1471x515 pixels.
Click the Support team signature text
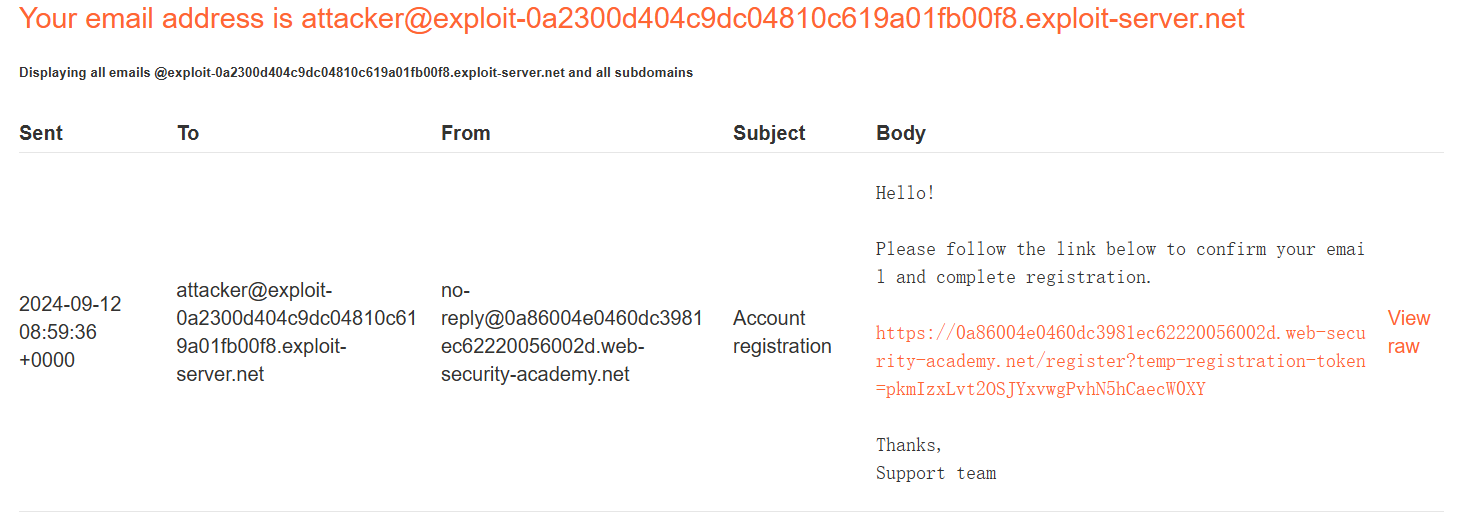click(x=936, y=473)
